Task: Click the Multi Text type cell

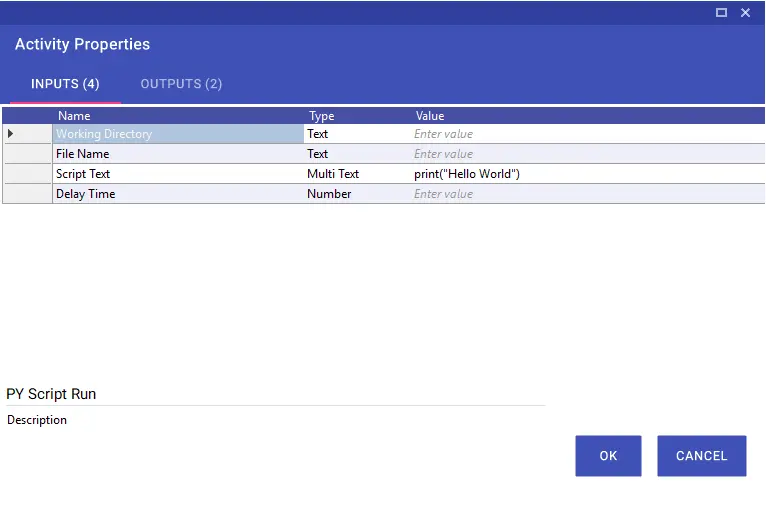Action: point(357,174)
